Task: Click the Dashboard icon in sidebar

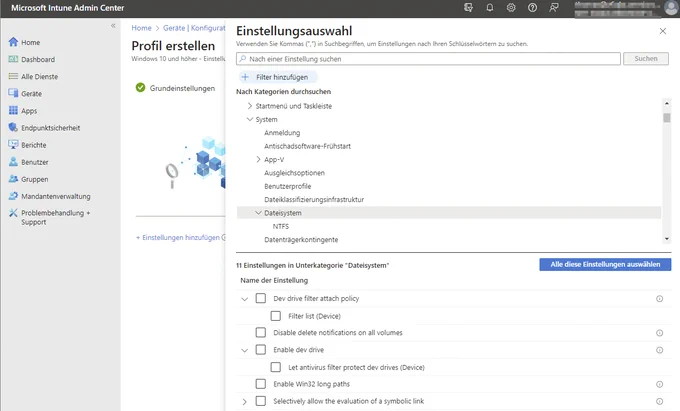Action: [x=13, y=59]
